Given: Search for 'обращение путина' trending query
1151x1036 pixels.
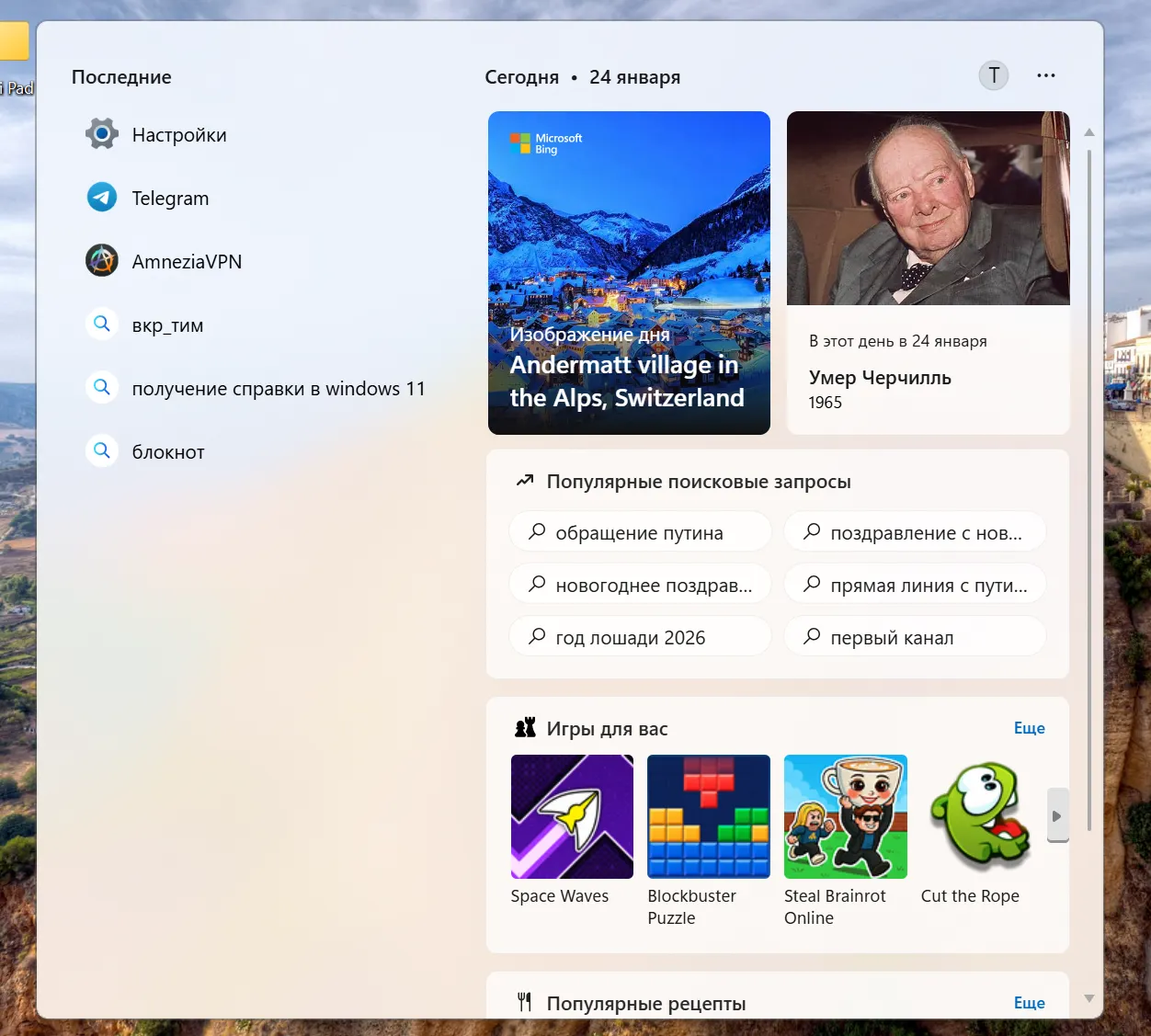Looking at the screenshot, I should [640, 532].
